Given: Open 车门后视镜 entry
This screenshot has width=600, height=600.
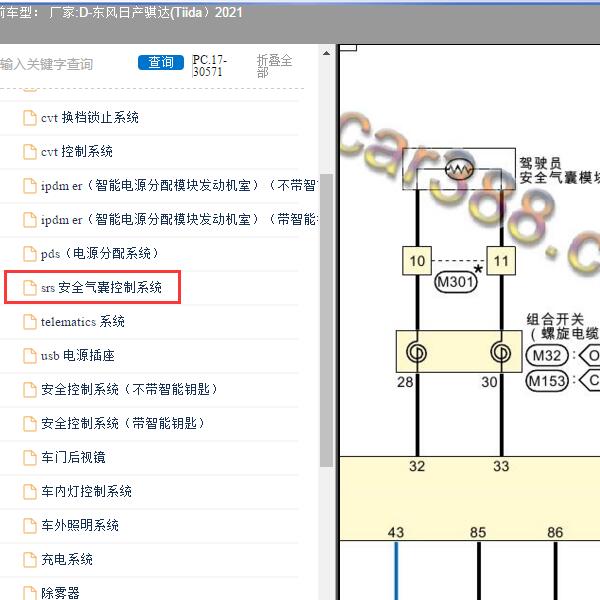Looking at the screenshot, I should click(x=73, y=457).
